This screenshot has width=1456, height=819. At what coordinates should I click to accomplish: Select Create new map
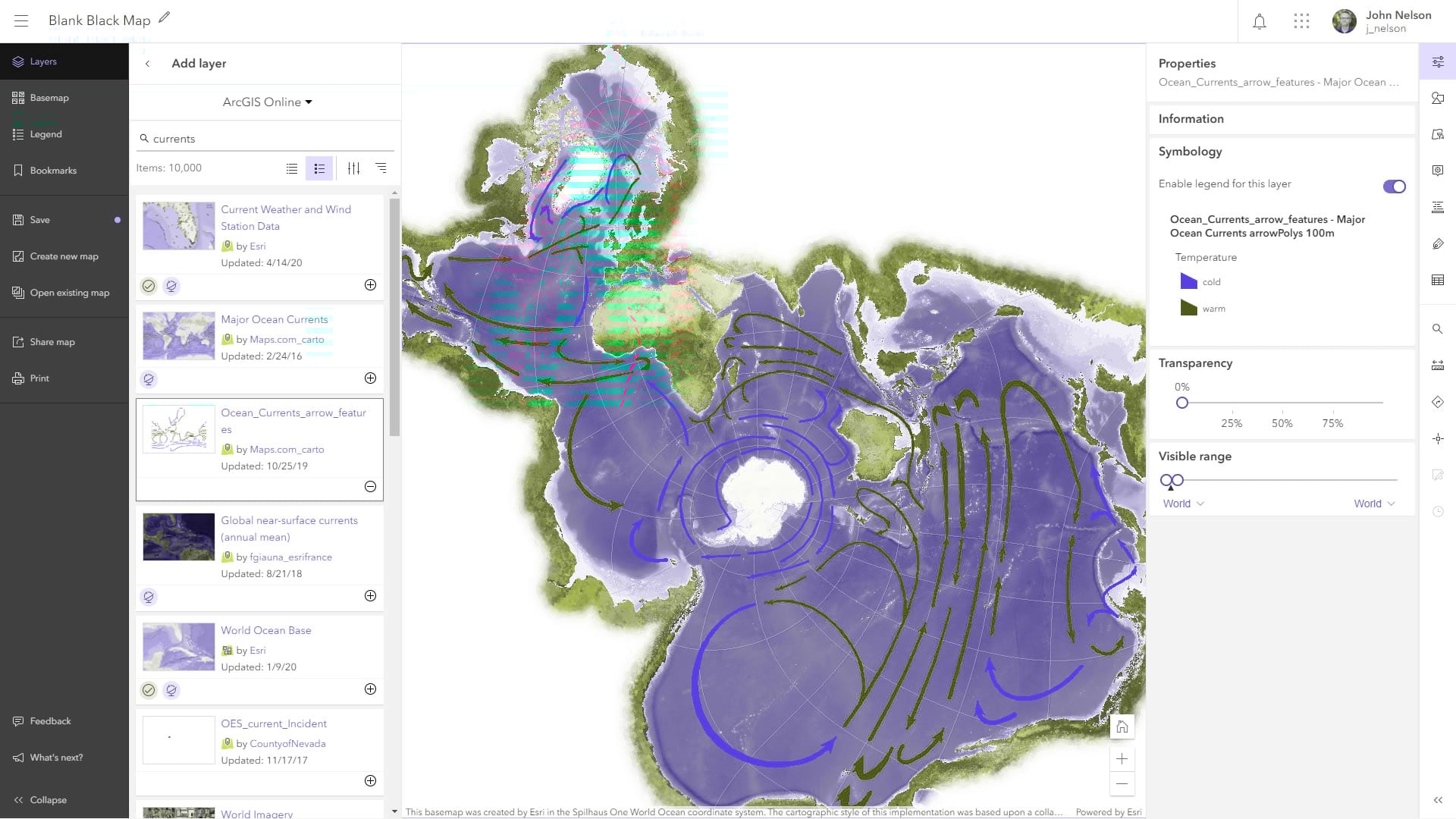[64, 256]
